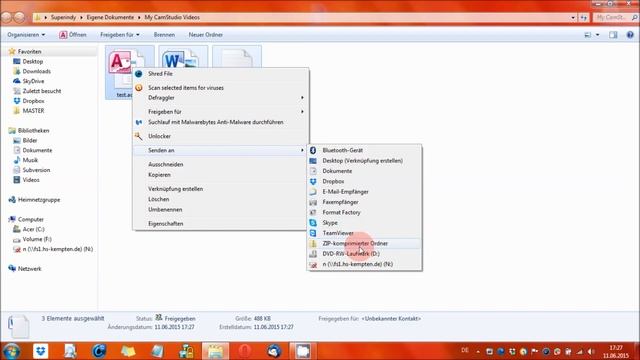Screen dimensions: 640x360
Task: Click the volume icon in system tray
Action: [591, 351]
